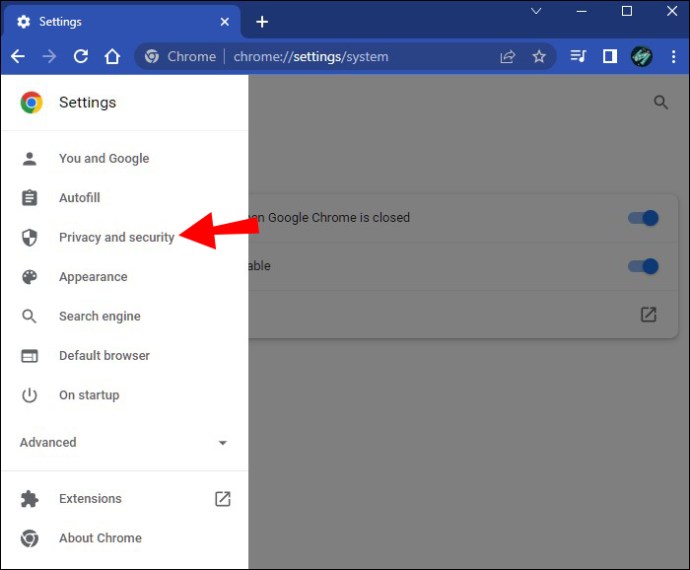The image size is (690, 570).
Task: Click the Chrome site info icon in address bar
Action: [152, 56]
